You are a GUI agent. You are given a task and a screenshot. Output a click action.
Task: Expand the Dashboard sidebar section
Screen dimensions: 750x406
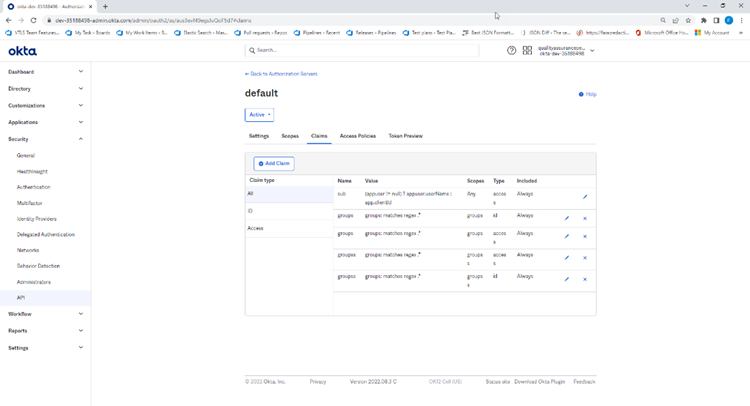point(45,72)
